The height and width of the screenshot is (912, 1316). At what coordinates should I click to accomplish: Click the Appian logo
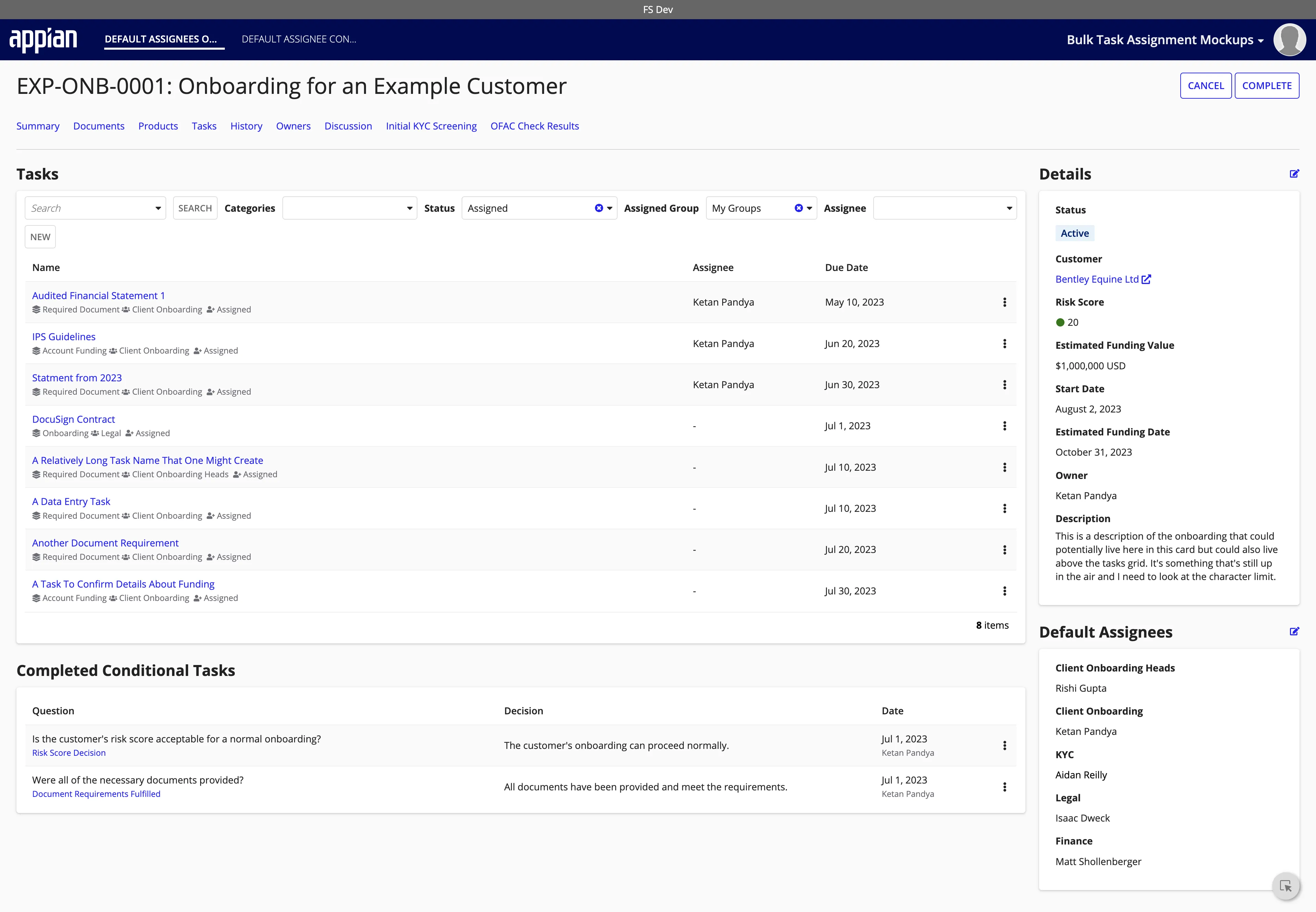44,39
